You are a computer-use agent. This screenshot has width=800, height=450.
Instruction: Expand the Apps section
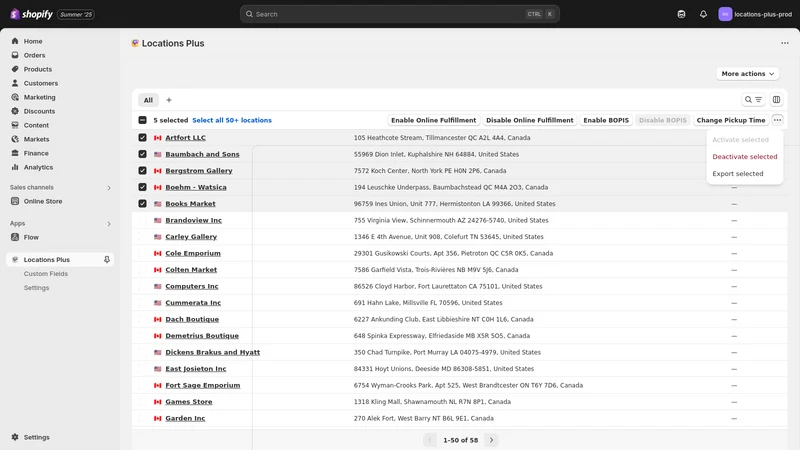tap(109, 223)
